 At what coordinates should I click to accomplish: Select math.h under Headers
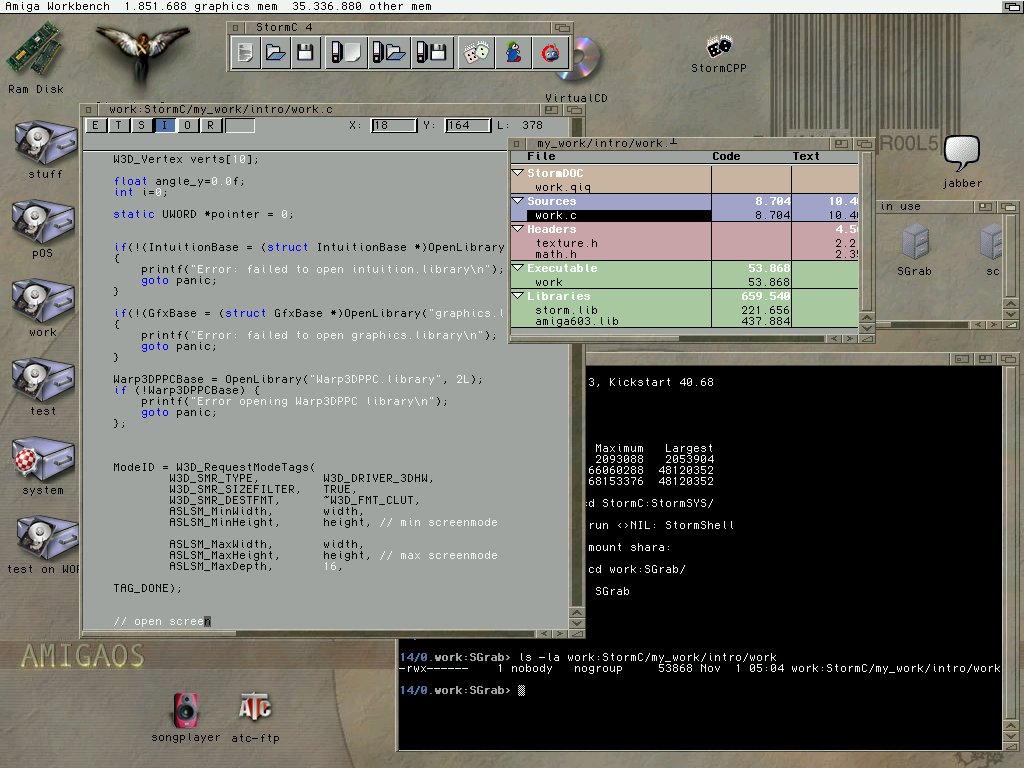(556, 255)
